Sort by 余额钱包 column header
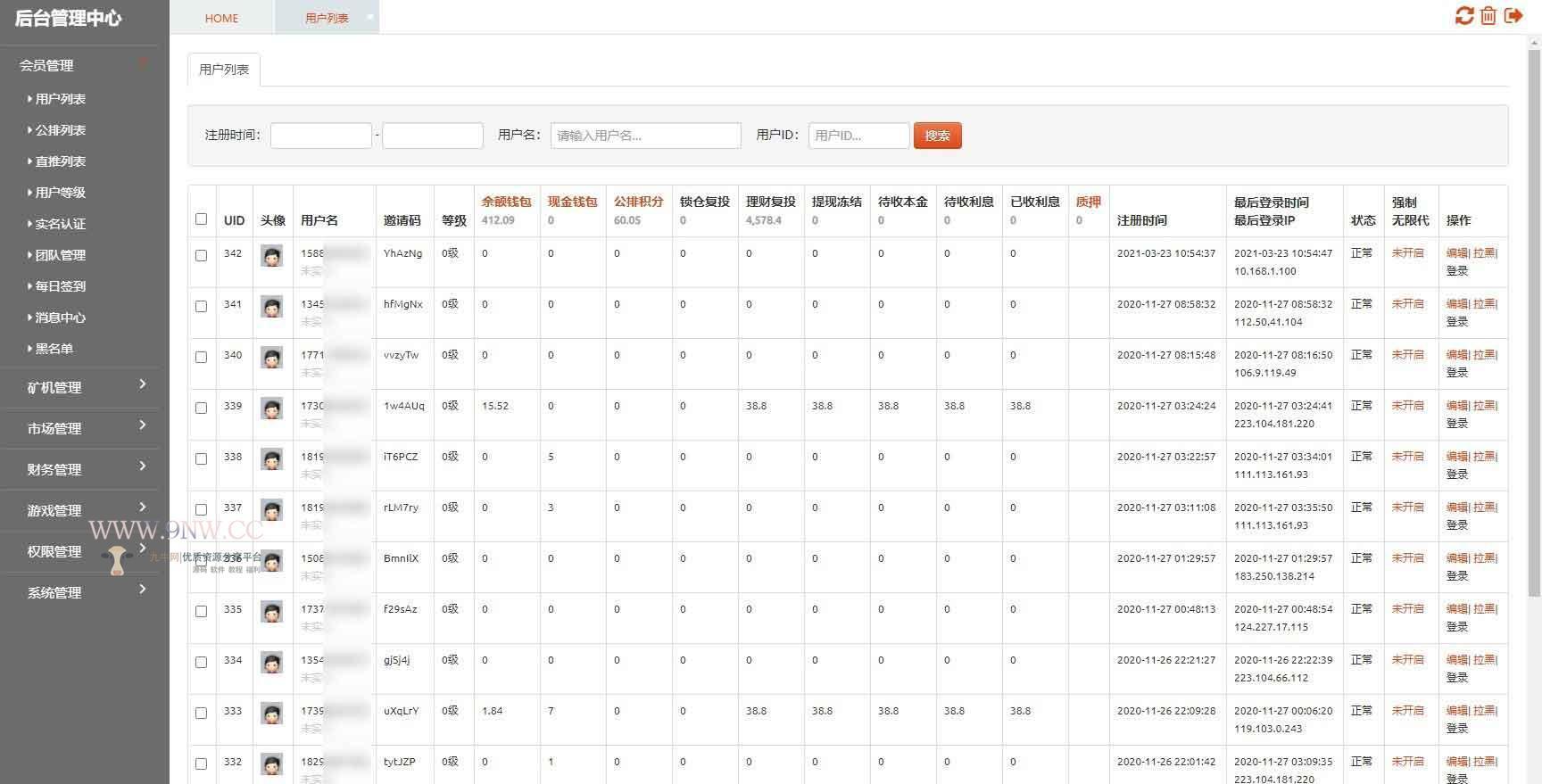 coord(506,202)
